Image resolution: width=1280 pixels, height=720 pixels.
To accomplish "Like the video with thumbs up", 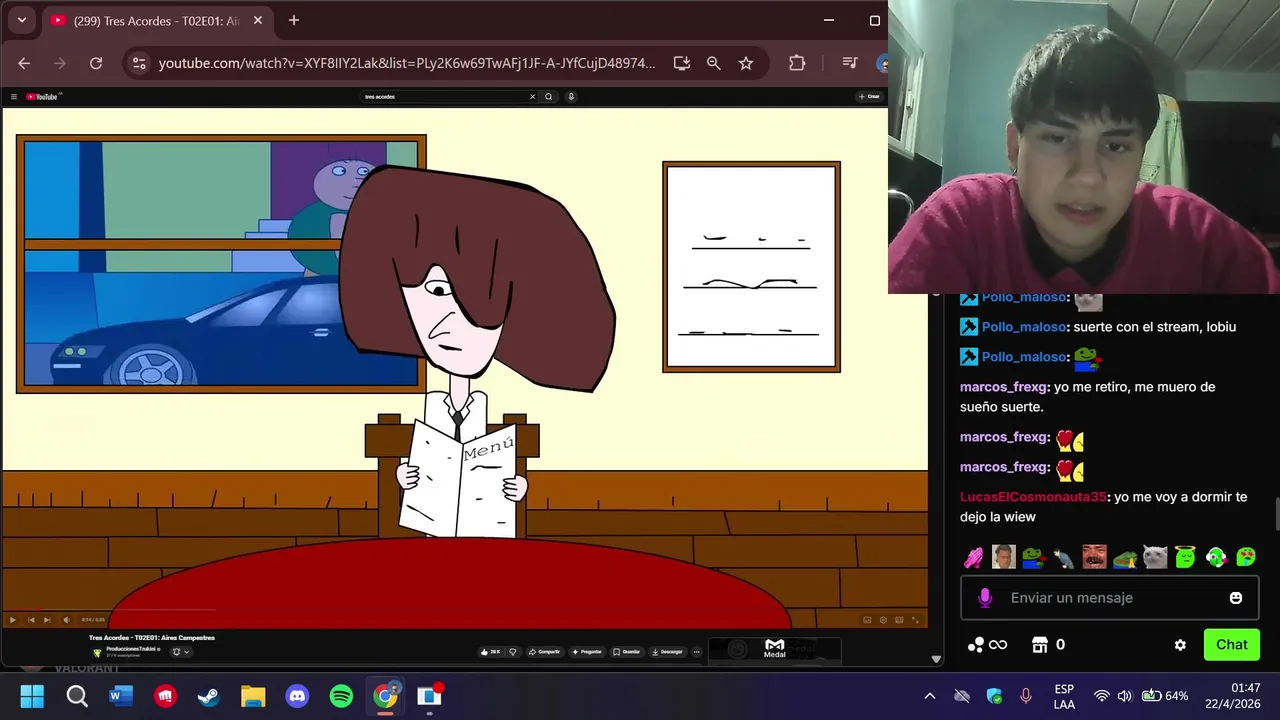I will (x=490, y=652).
